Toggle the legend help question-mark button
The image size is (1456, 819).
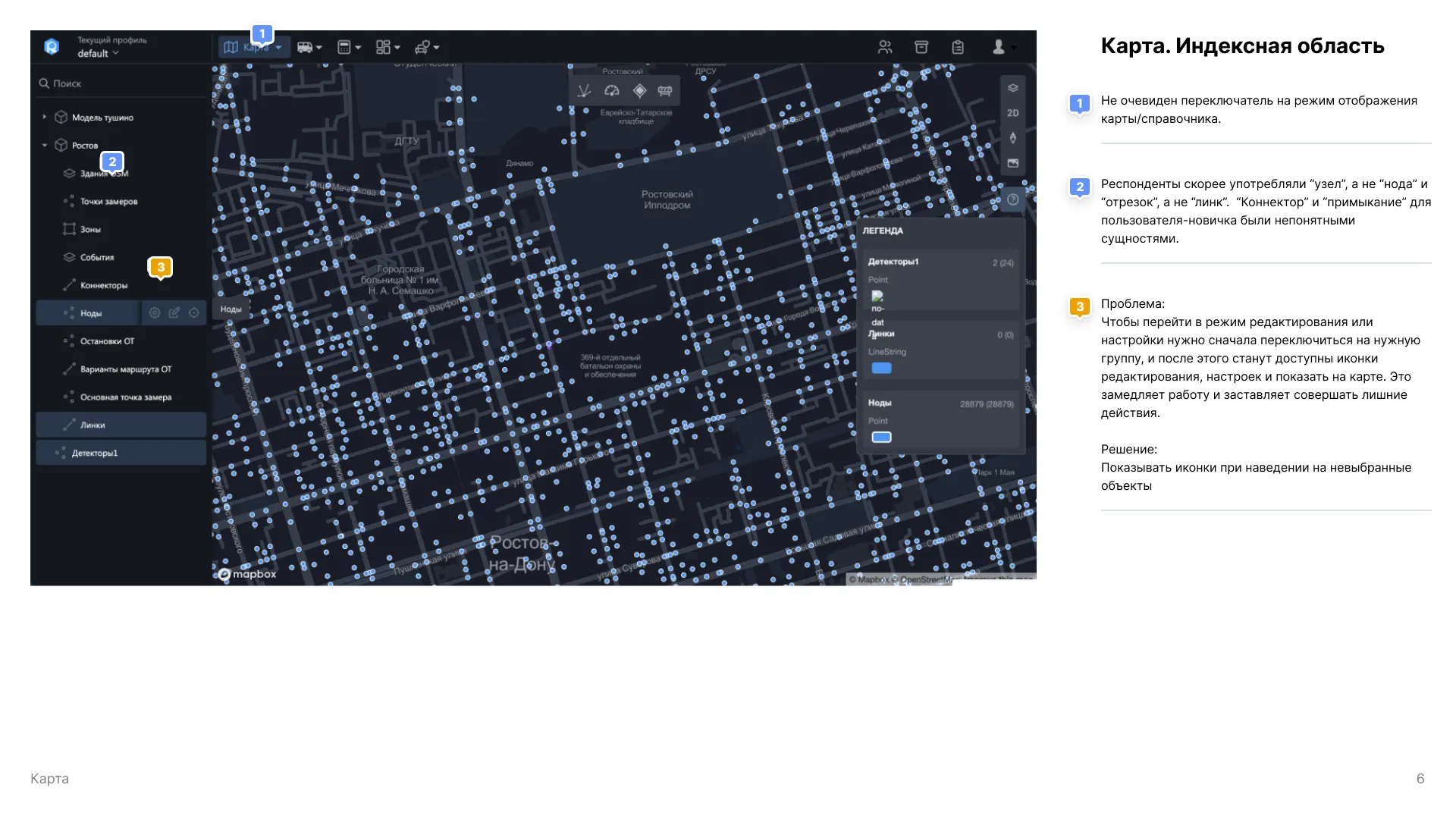(1013, 199)
